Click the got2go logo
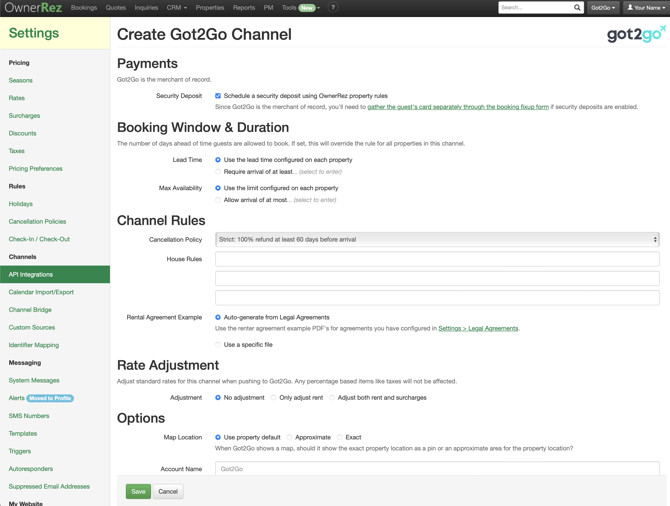Image resolution: width=670 pixels, height=506 pixels. [635, 35]
